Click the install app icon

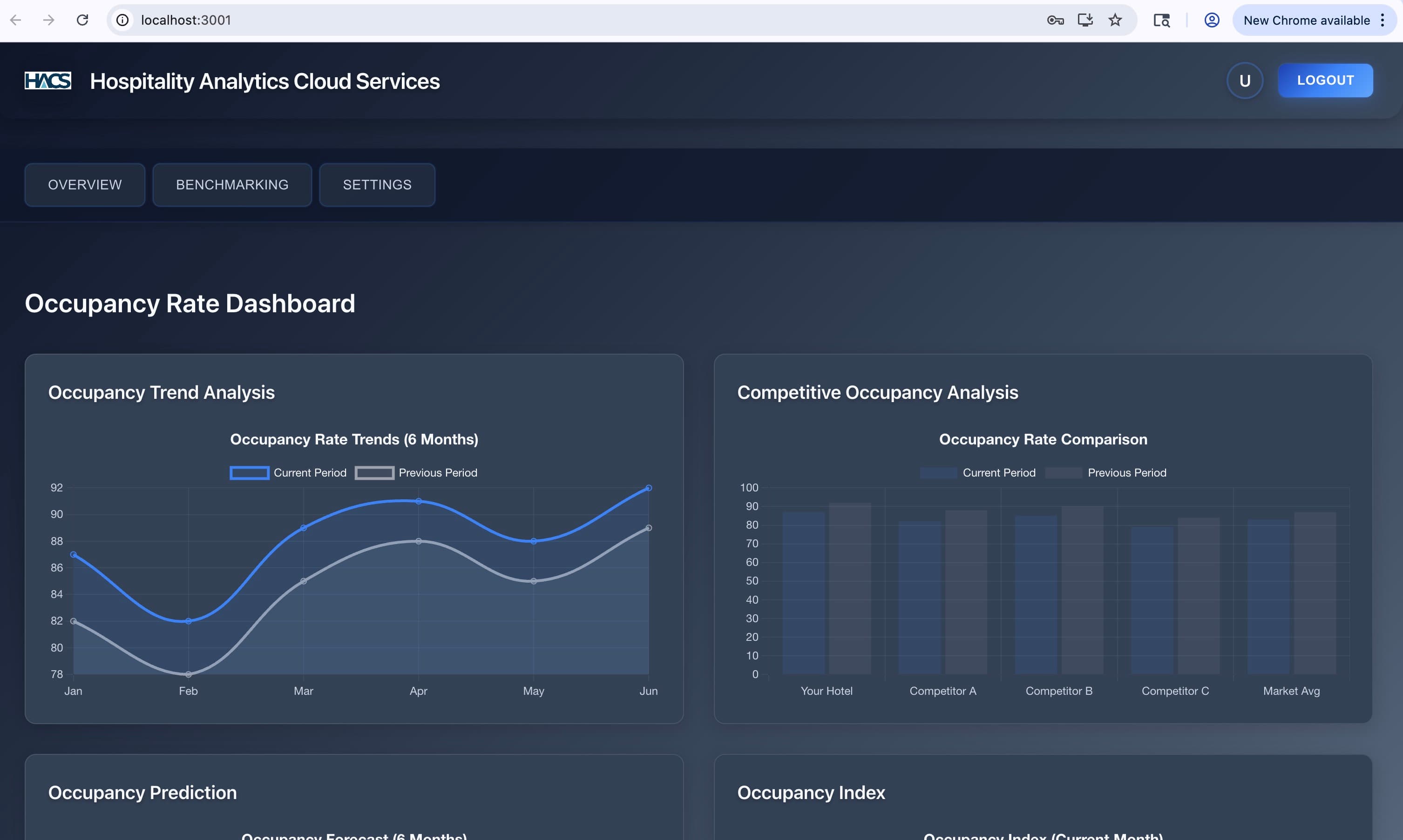point(1085,20)
